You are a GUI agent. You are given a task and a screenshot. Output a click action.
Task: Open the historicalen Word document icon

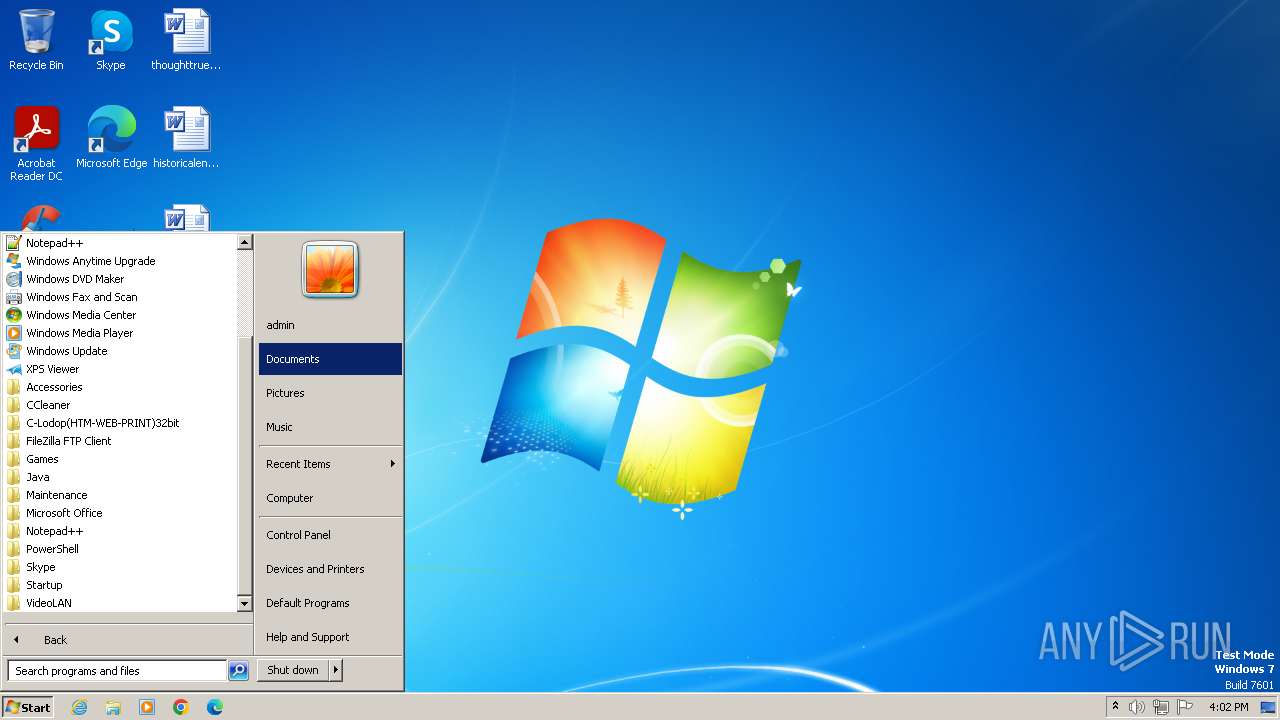(x=186, y=138)
